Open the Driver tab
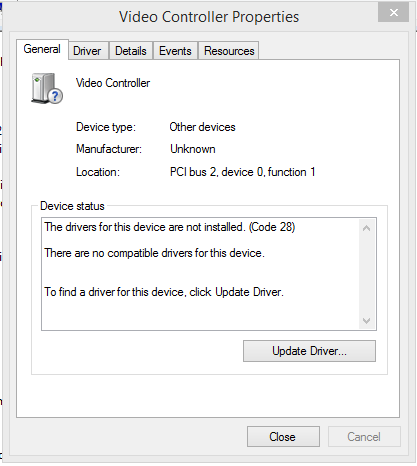This screenshot has height=466, width=417. (x=88, y=51)
